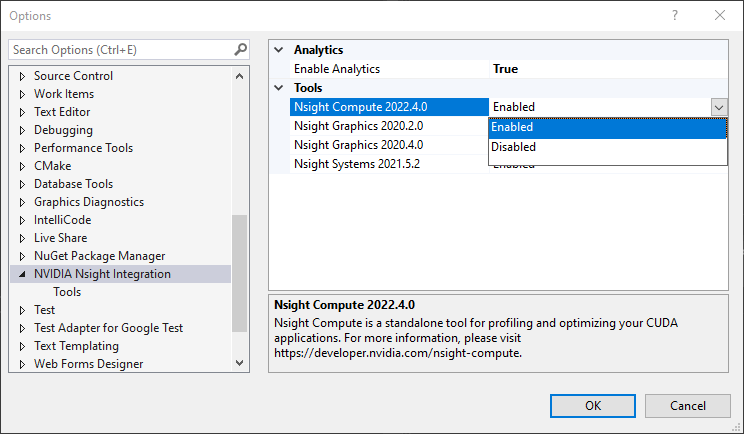The width and height of the screenshot is (744, 434).
Task: Expand the Source Control tree node
Action: tap(22, 76)
